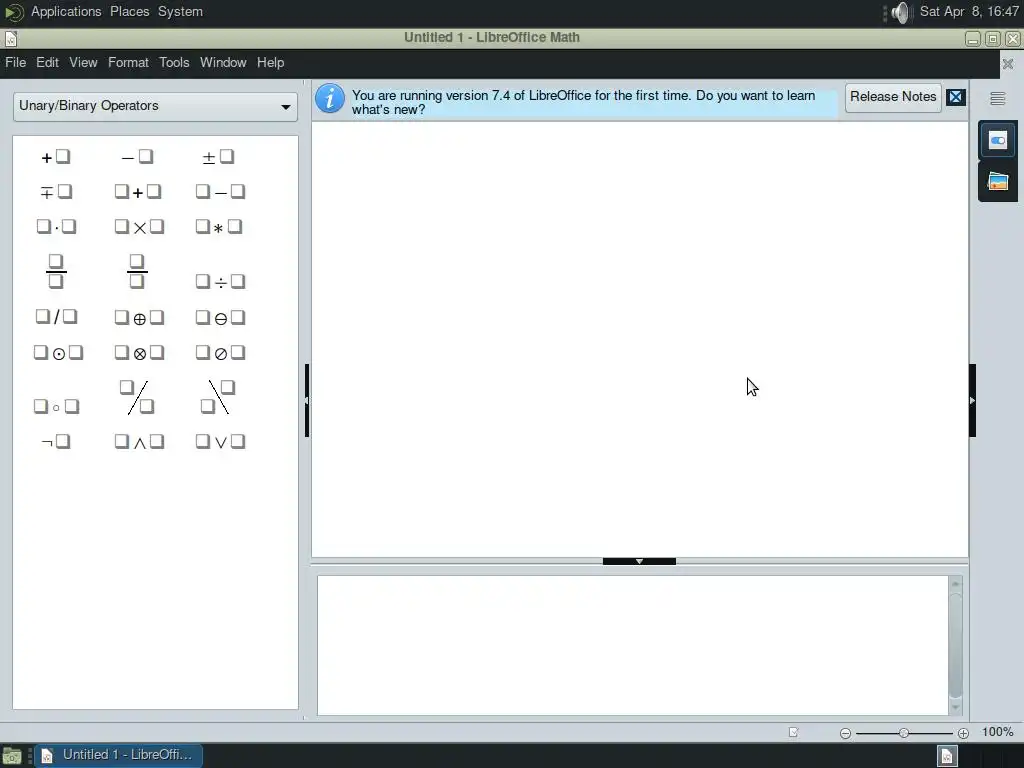The width and height of the screenshot is (1024, 768).
Task: Collapse the formula editor with down-arrow handle
Action: click(639, 561)
